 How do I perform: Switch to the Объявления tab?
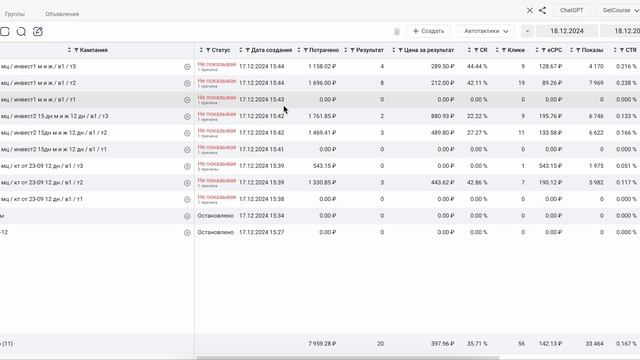coord(62,14)
